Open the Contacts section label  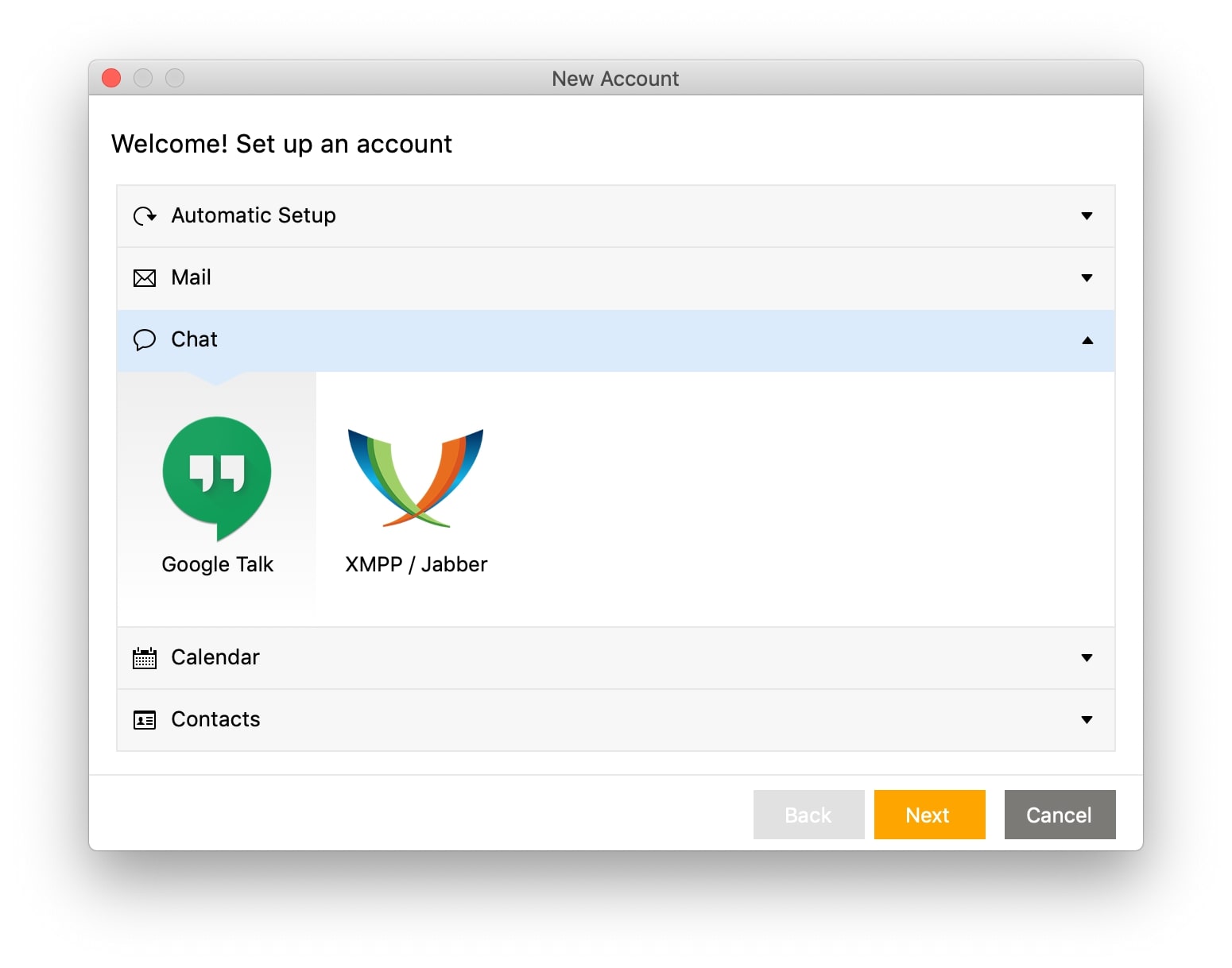pos(215,719)
